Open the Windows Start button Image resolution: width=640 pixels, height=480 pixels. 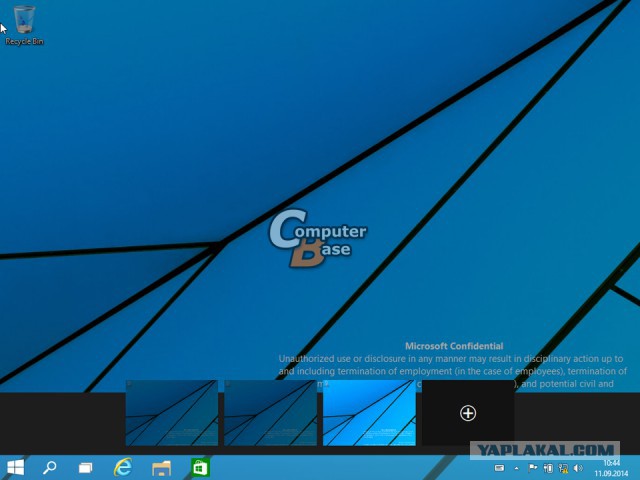(x=16, y=467)
